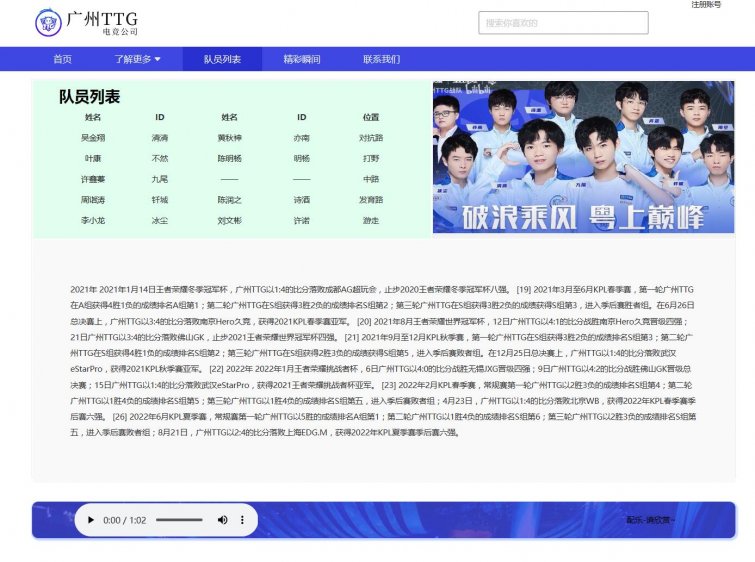Select player name 许鑫蓁

click(93, 179)
